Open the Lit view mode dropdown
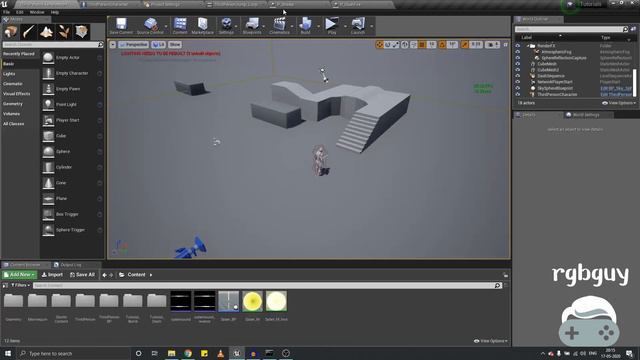This screenshot has width=640, height=360. point(158,44)
